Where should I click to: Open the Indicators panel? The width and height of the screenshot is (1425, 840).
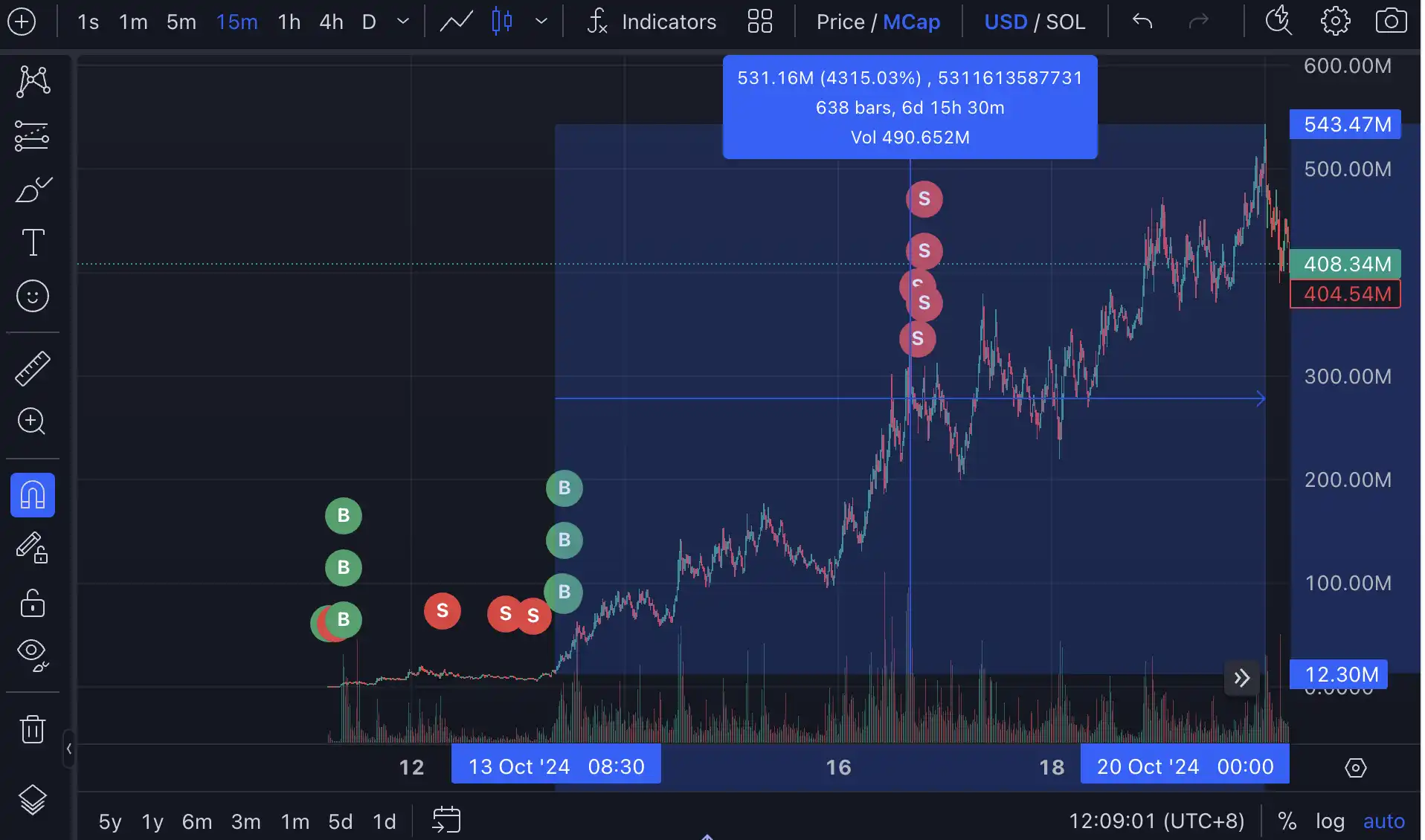[x=652, y=22]
